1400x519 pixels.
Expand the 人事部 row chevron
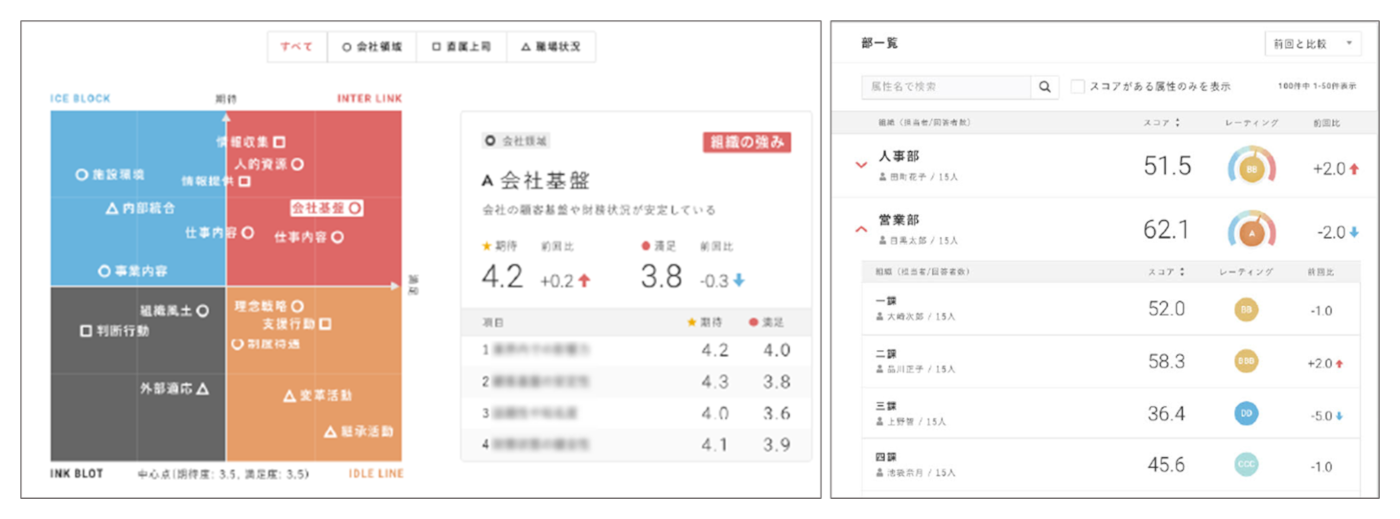click(861, 166)
